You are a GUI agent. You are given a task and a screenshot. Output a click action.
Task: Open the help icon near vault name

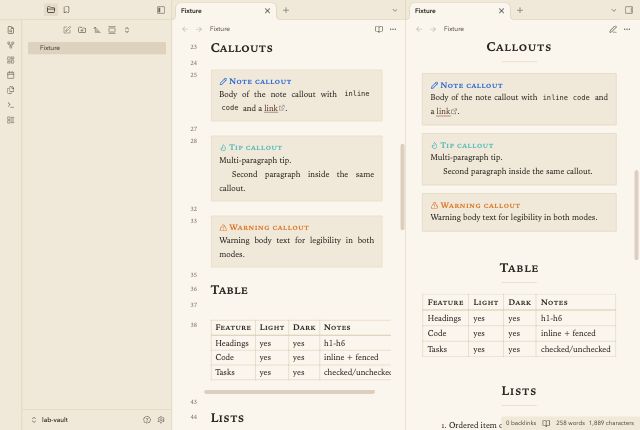[147, 420]
